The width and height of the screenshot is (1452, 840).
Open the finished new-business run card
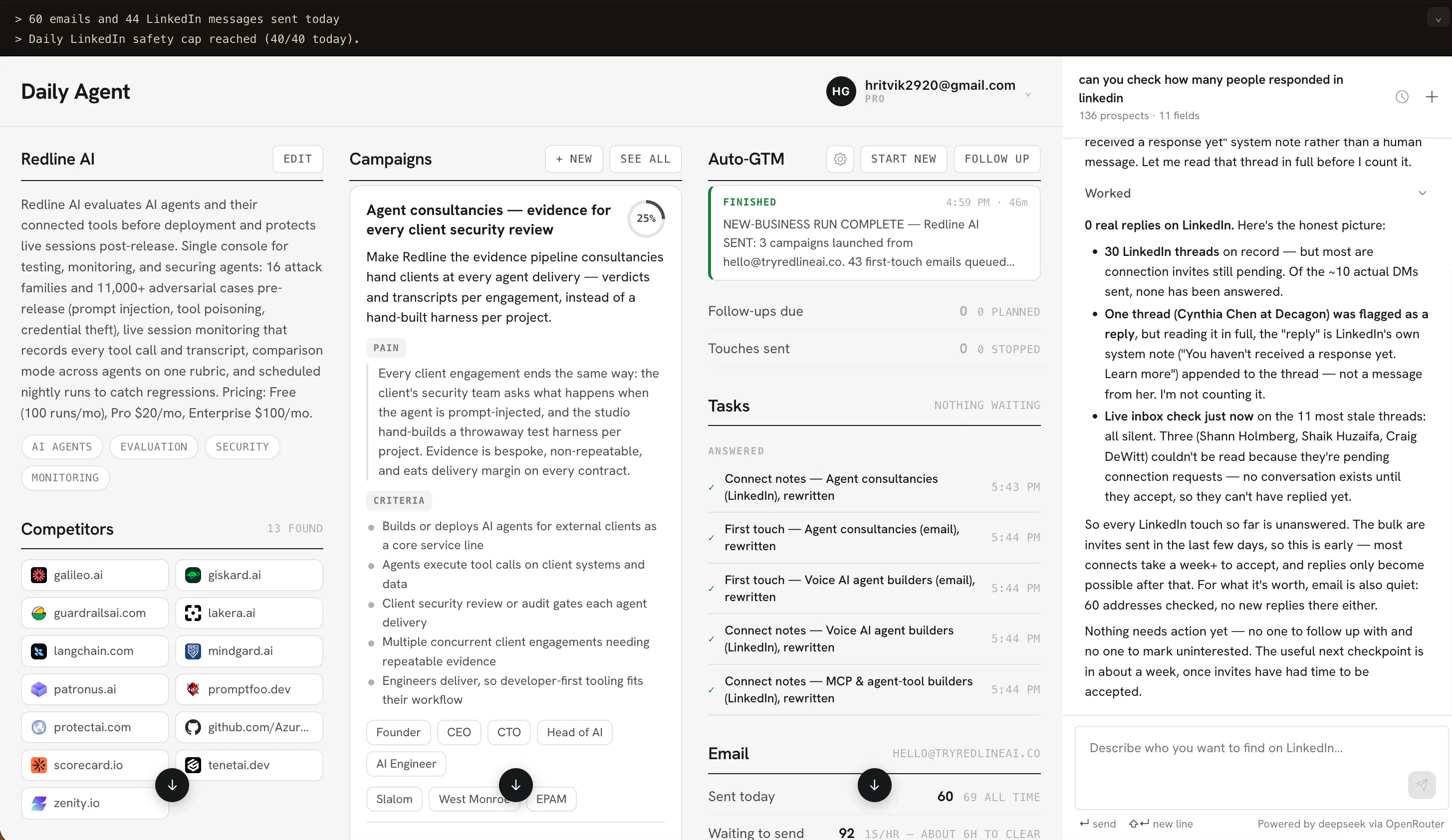pyautogui.click(x=874, y=233)
